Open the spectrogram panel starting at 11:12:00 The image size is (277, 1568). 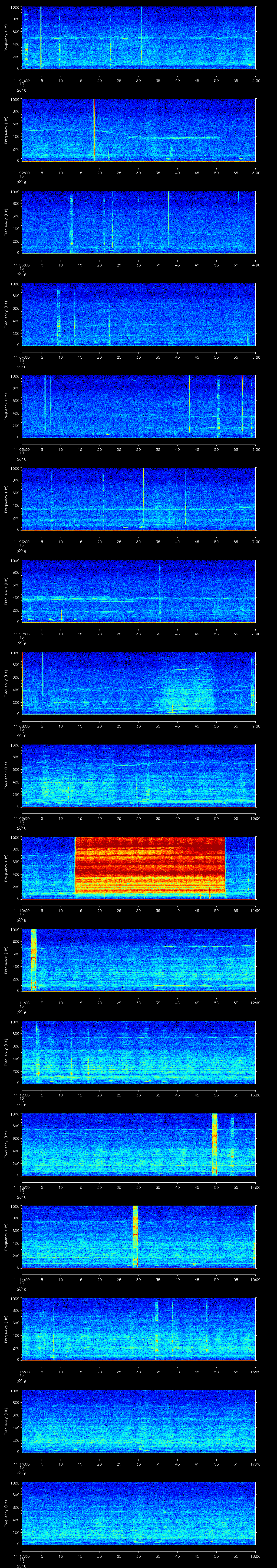(x=138, y=1052)
